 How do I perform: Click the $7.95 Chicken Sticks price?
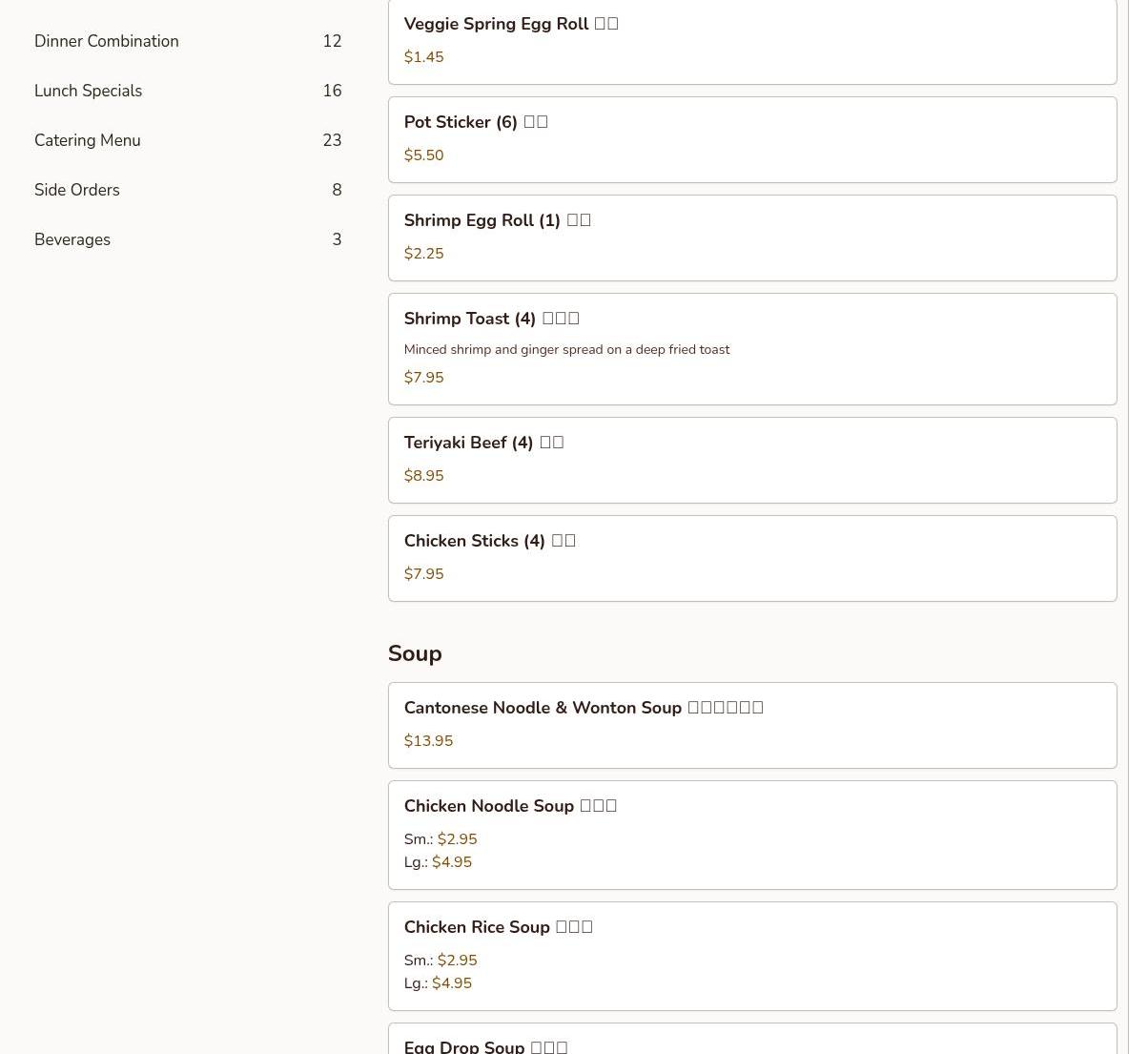coord(423,574)
